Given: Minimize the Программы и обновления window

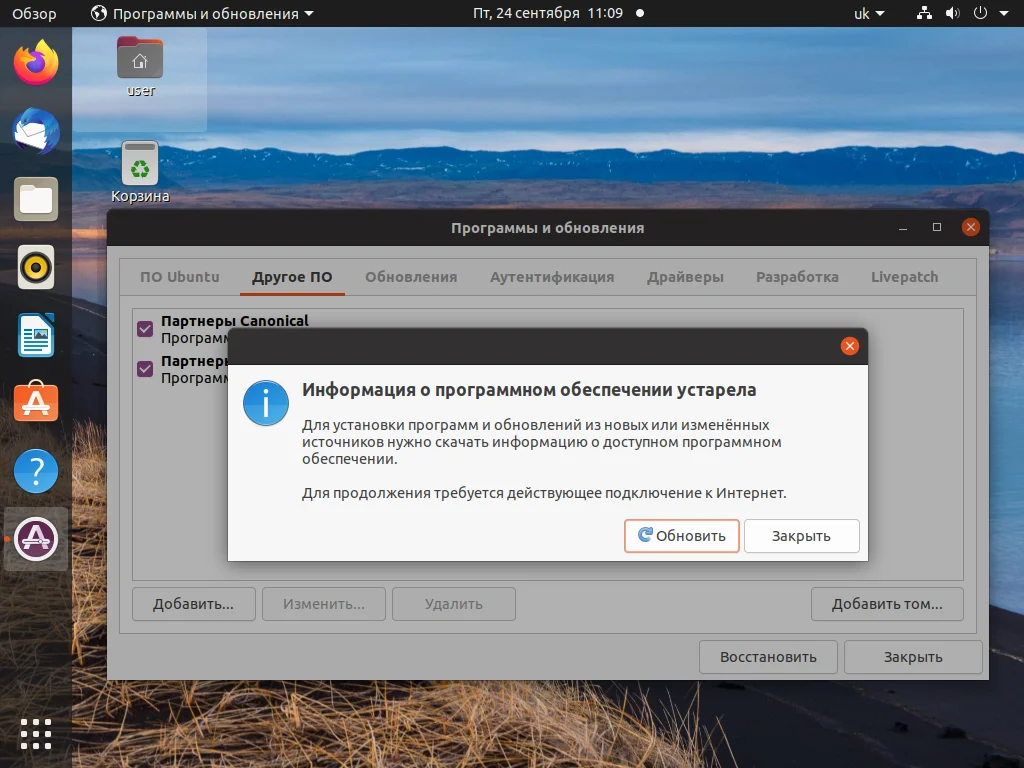Looking at the screenshot, I should (903, 227).
